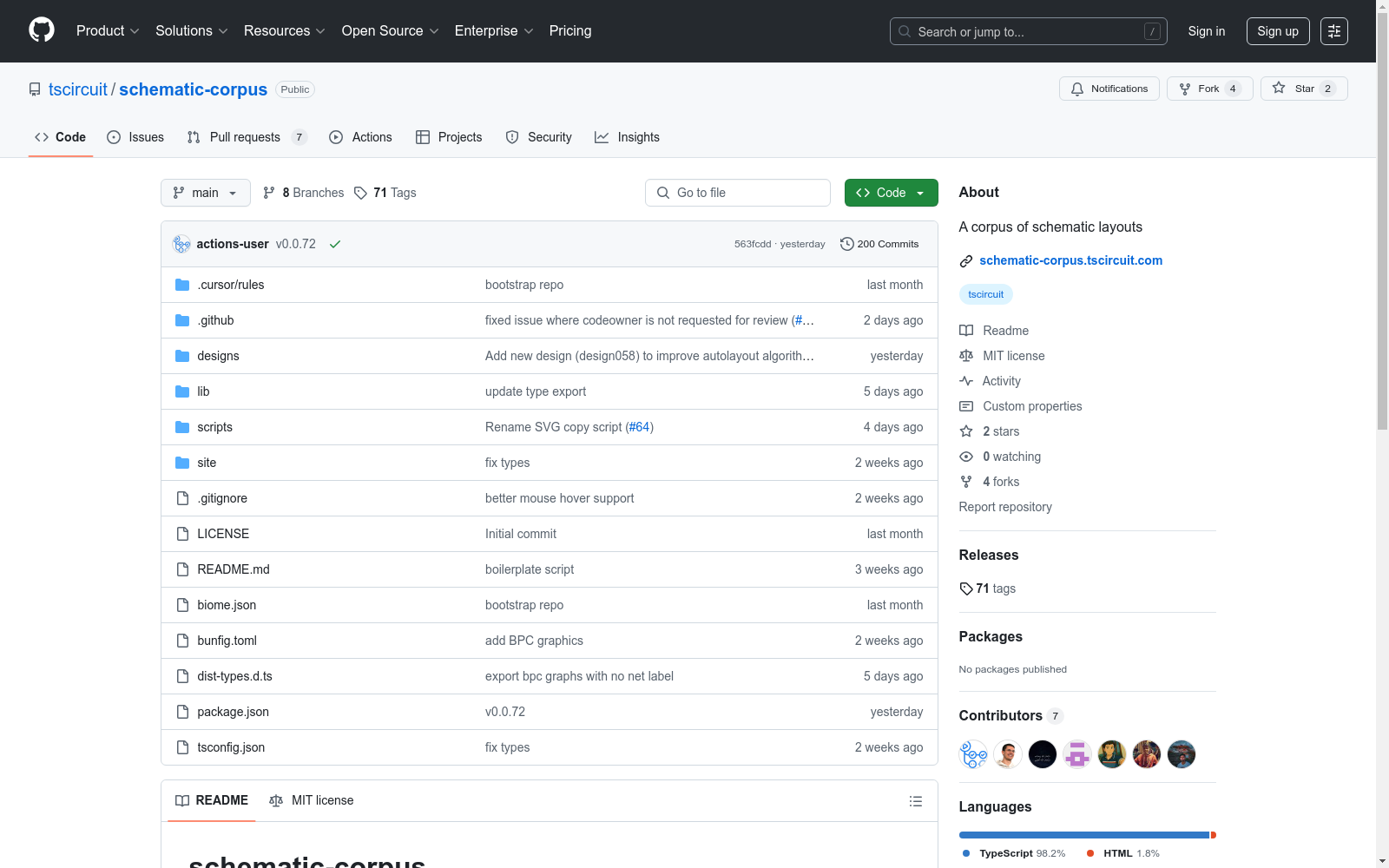Viewport: 1389px width, 868px height.
Task: Switch to the Insights tab
Action: [627, 137]
